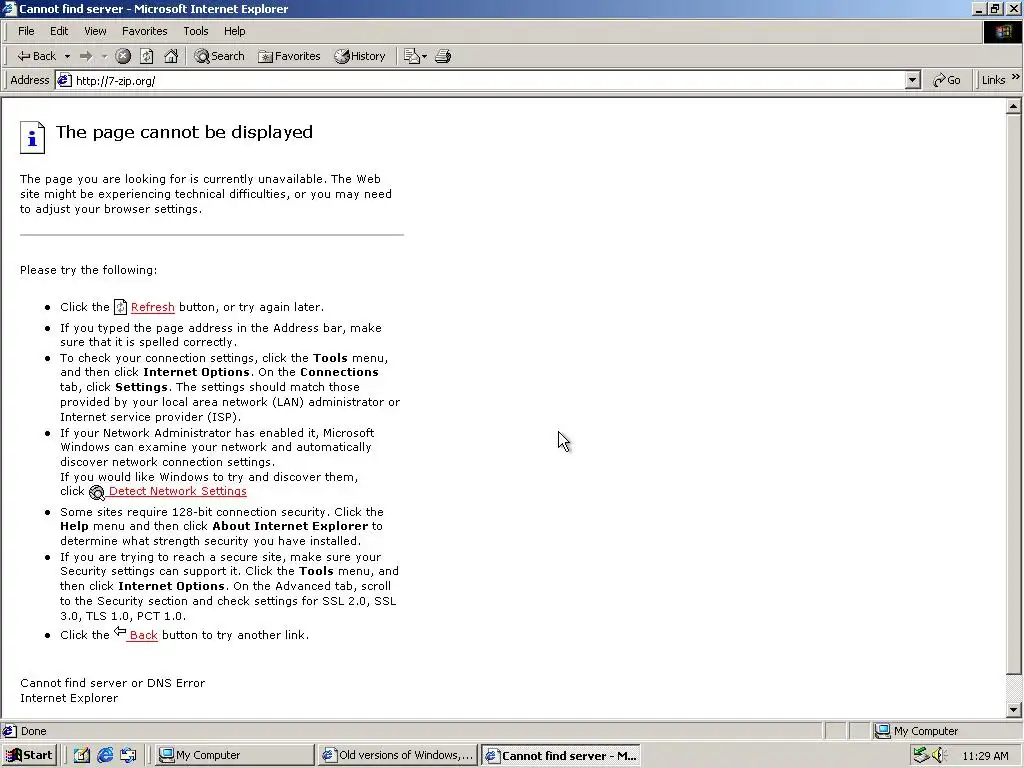
Task: Click Show Desktop quick launch icon
Action: pos(128,755)
